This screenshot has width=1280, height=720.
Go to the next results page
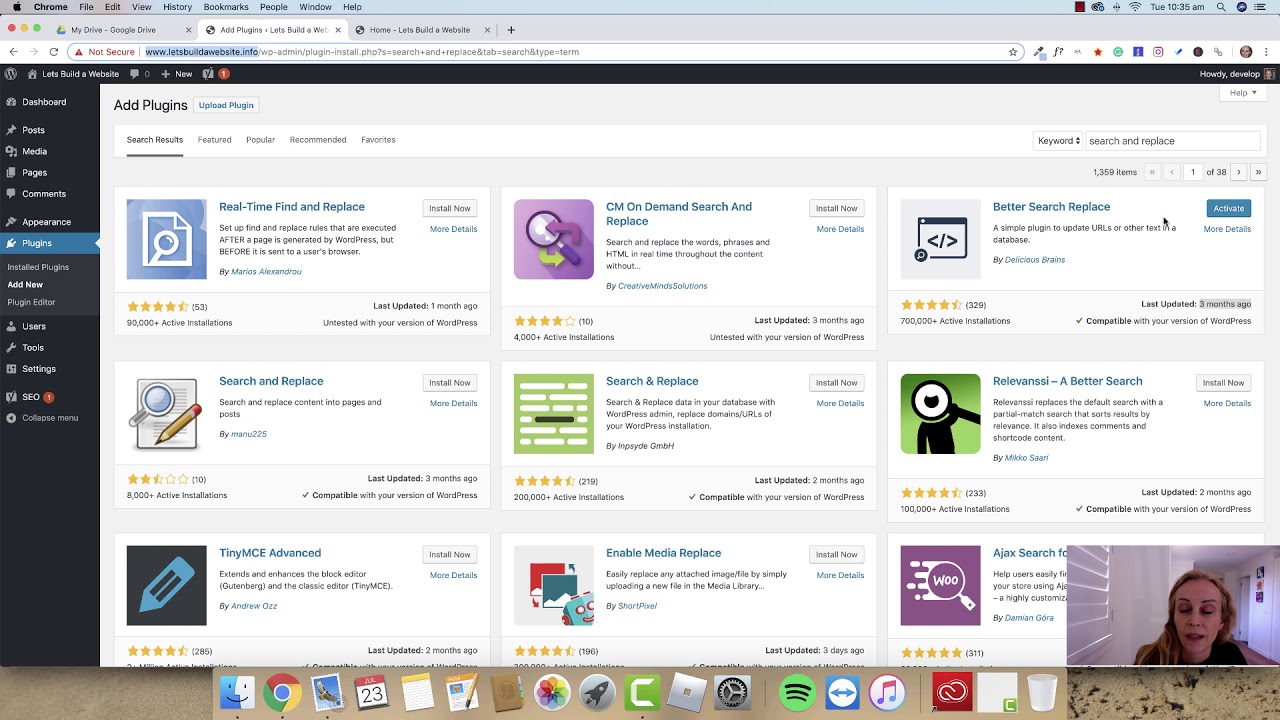(x=1238, y=172)
